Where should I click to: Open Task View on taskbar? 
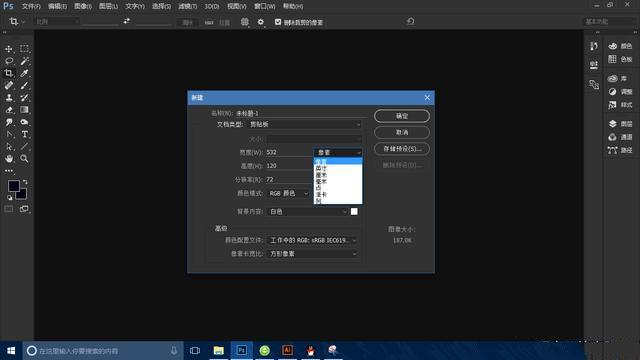click(x=195, y=351)
